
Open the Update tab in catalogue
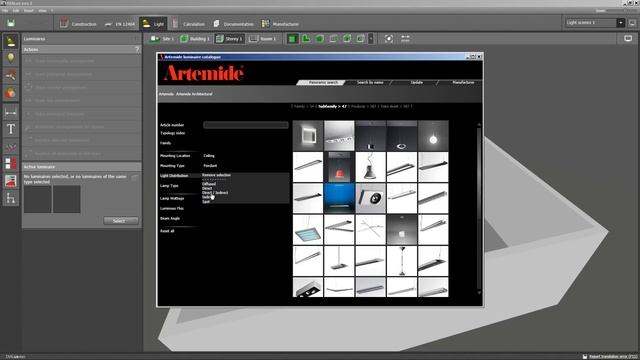[416, 82]
